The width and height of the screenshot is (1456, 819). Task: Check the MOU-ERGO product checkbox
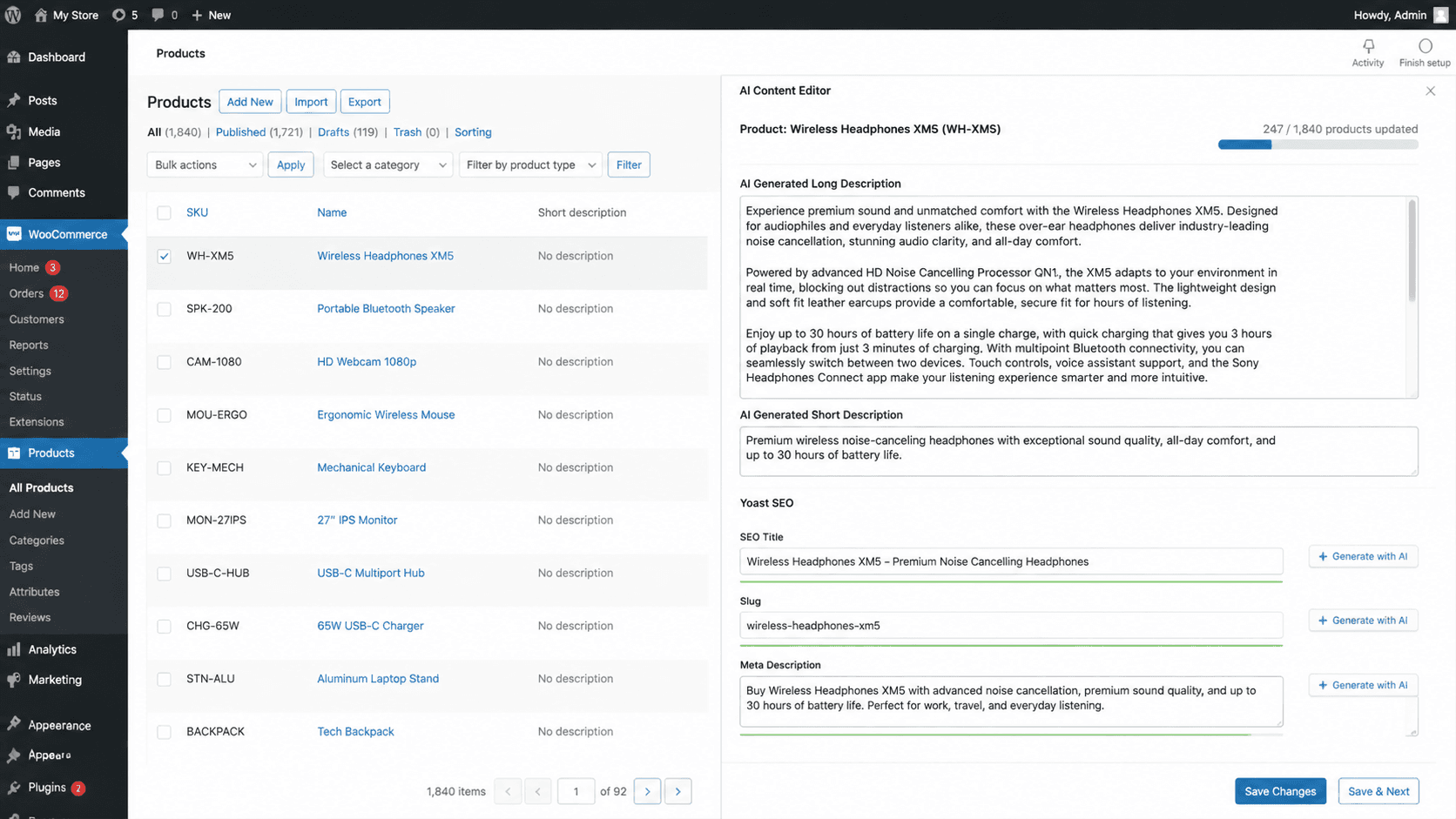[164, 415]
